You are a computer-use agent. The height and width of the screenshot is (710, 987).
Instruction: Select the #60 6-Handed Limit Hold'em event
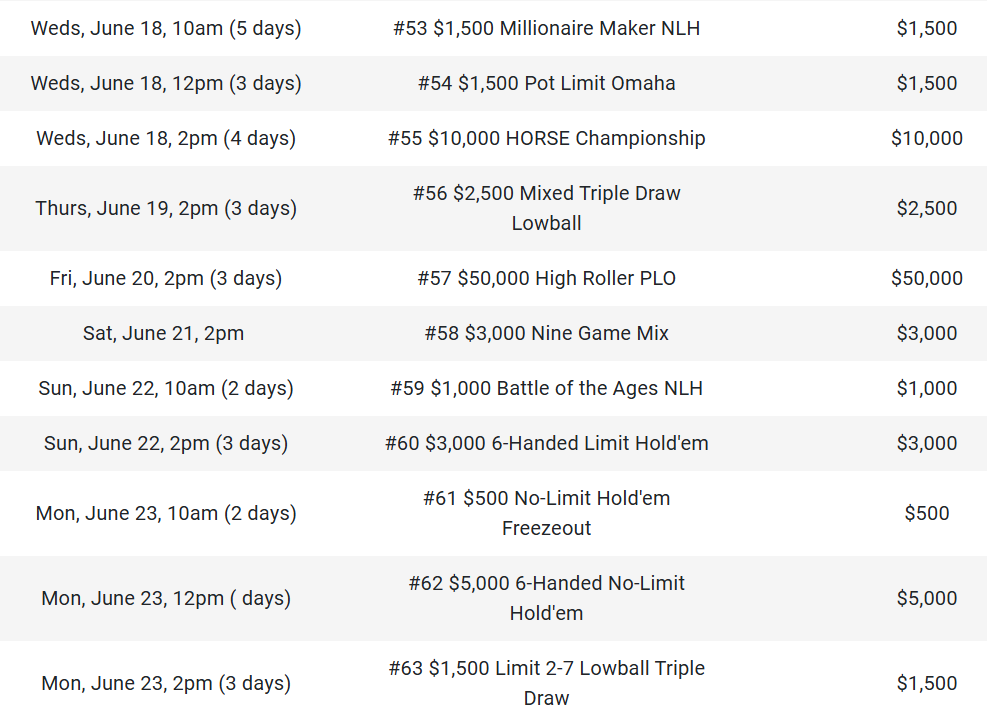(x=546, y=443)
